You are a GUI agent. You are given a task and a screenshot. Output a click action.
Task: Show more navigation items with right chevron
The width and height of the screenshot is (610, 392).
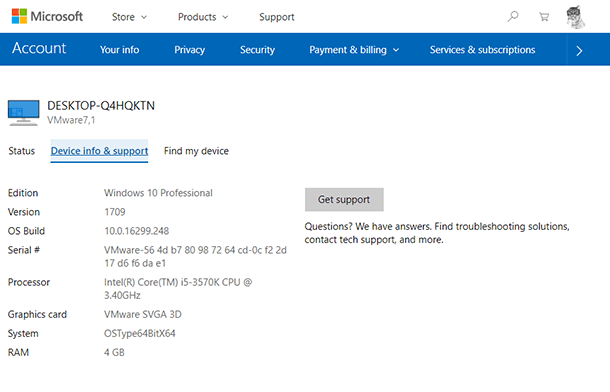tap(579, 51)
